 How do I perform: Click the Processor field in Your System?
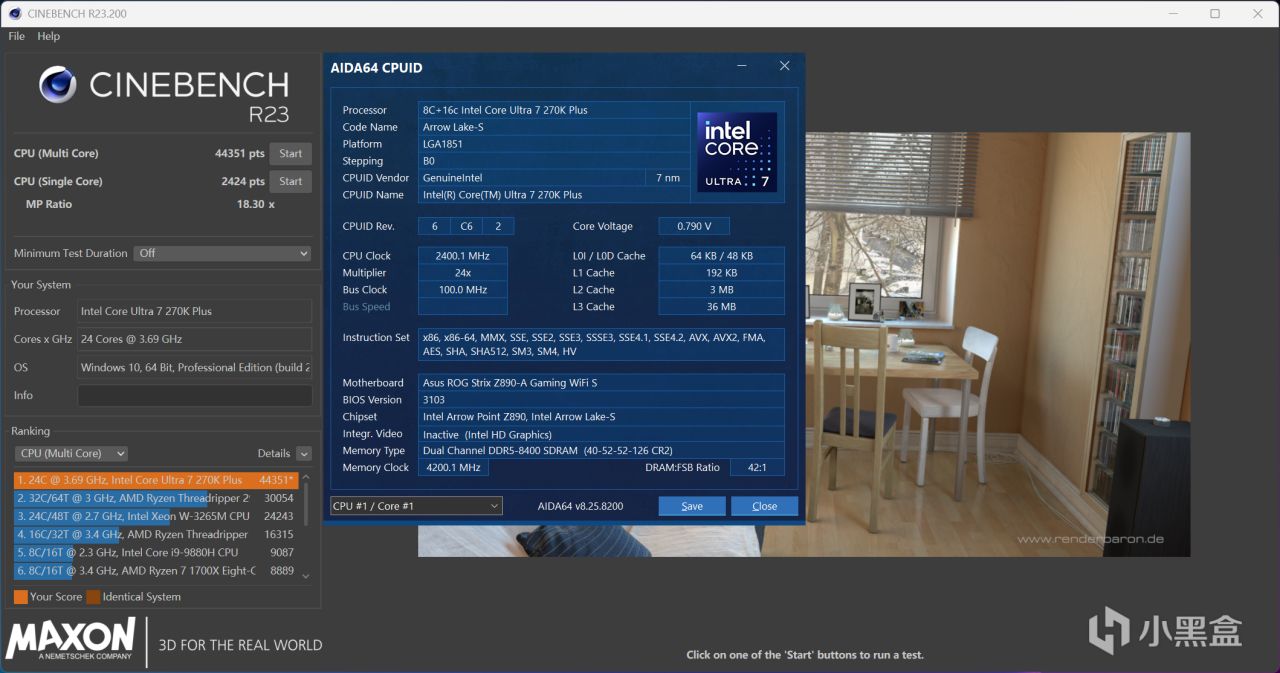[195, 311]
